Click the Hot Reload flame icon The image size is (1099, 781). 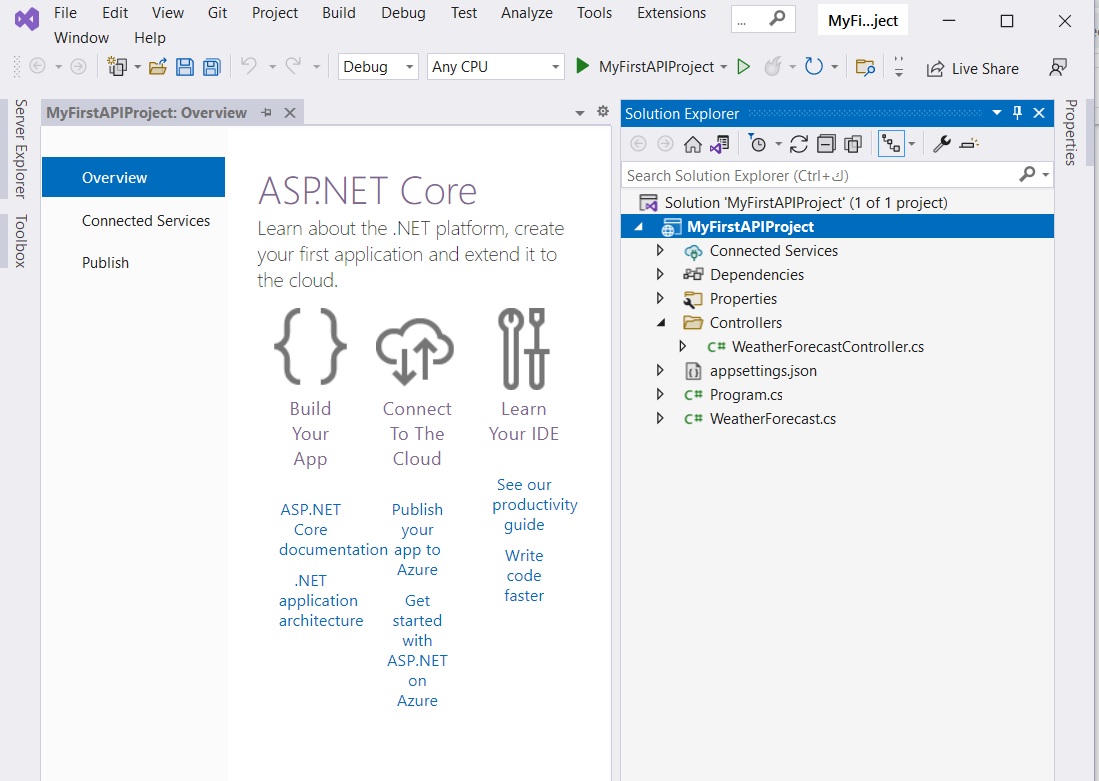click(x=772, y=67)
